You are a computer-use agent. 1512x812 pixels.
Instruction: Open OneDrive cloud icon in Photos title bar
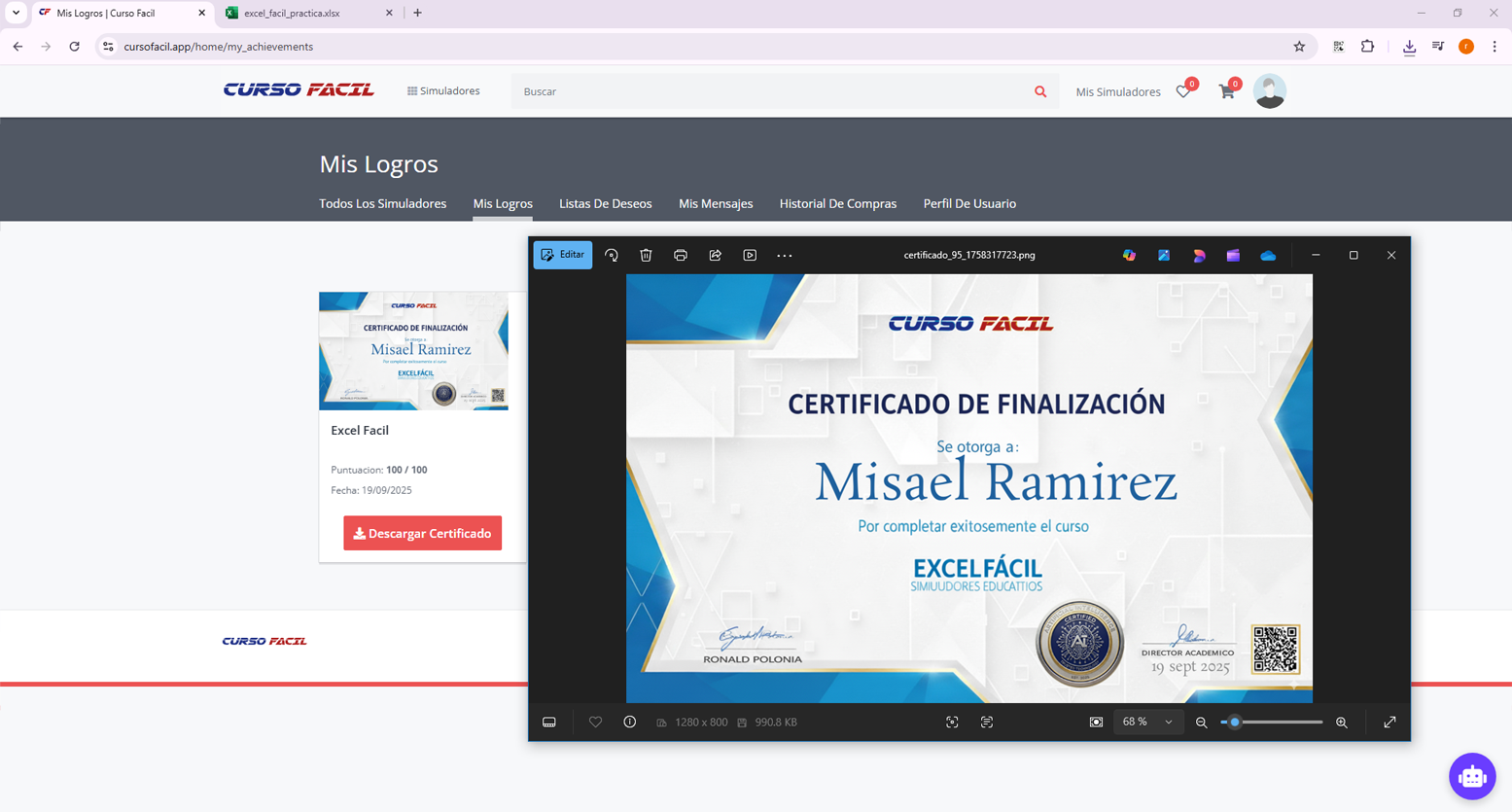(1268, 255)
